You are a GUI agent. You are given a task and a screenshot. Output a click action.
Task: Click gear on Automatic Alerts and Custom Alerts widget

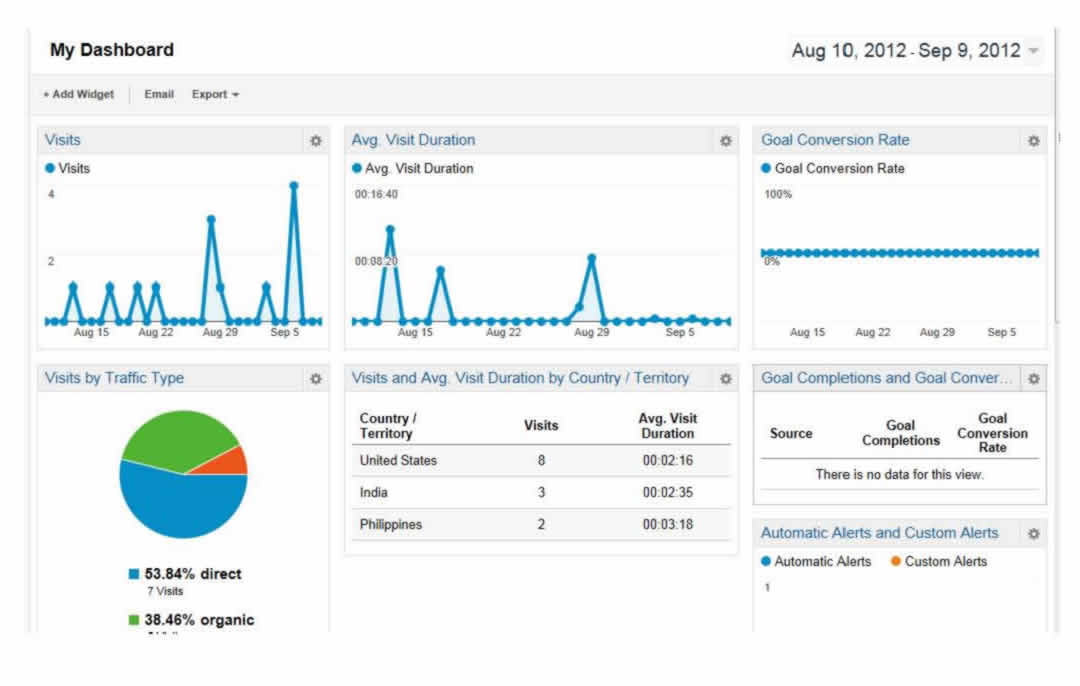[1034, 534]
